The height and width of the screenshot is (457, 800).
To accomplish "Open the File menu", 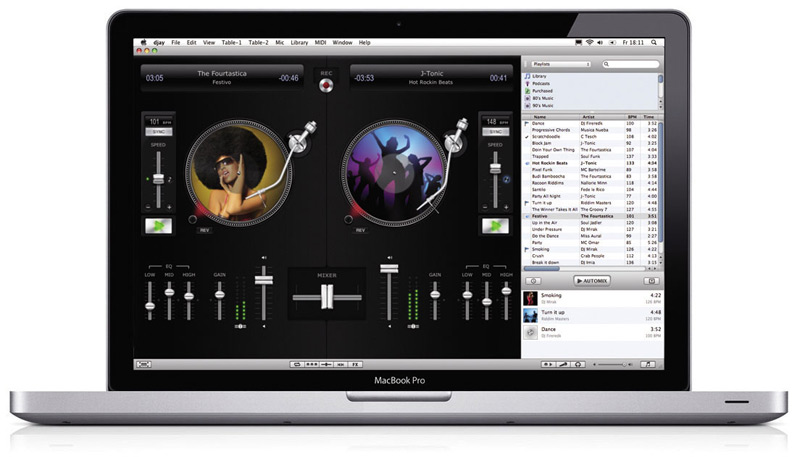I will coord(176,43).
